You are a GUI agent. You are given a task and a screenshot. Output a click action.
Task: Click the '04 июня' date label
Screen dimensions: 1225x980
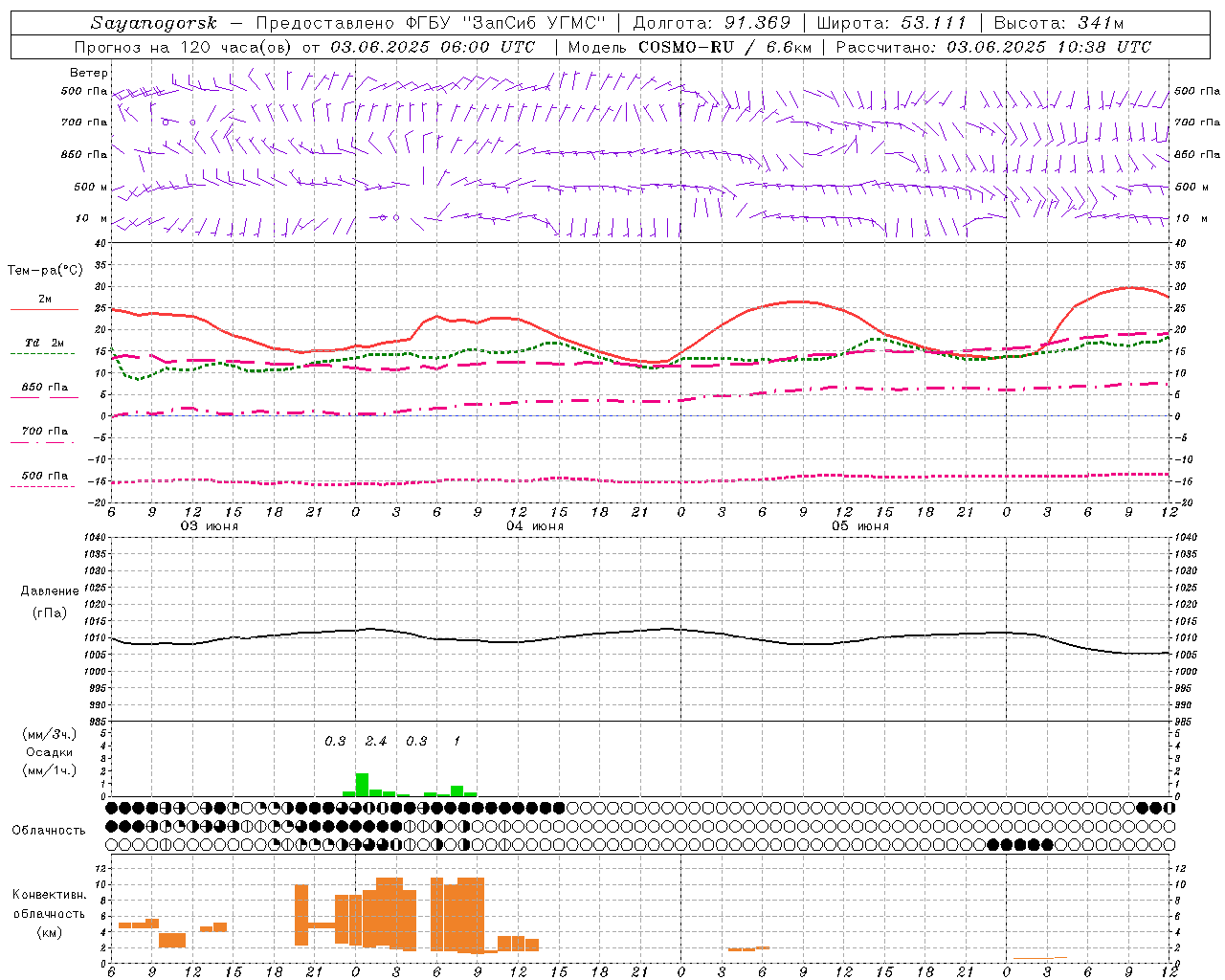[x=535, y=526]
